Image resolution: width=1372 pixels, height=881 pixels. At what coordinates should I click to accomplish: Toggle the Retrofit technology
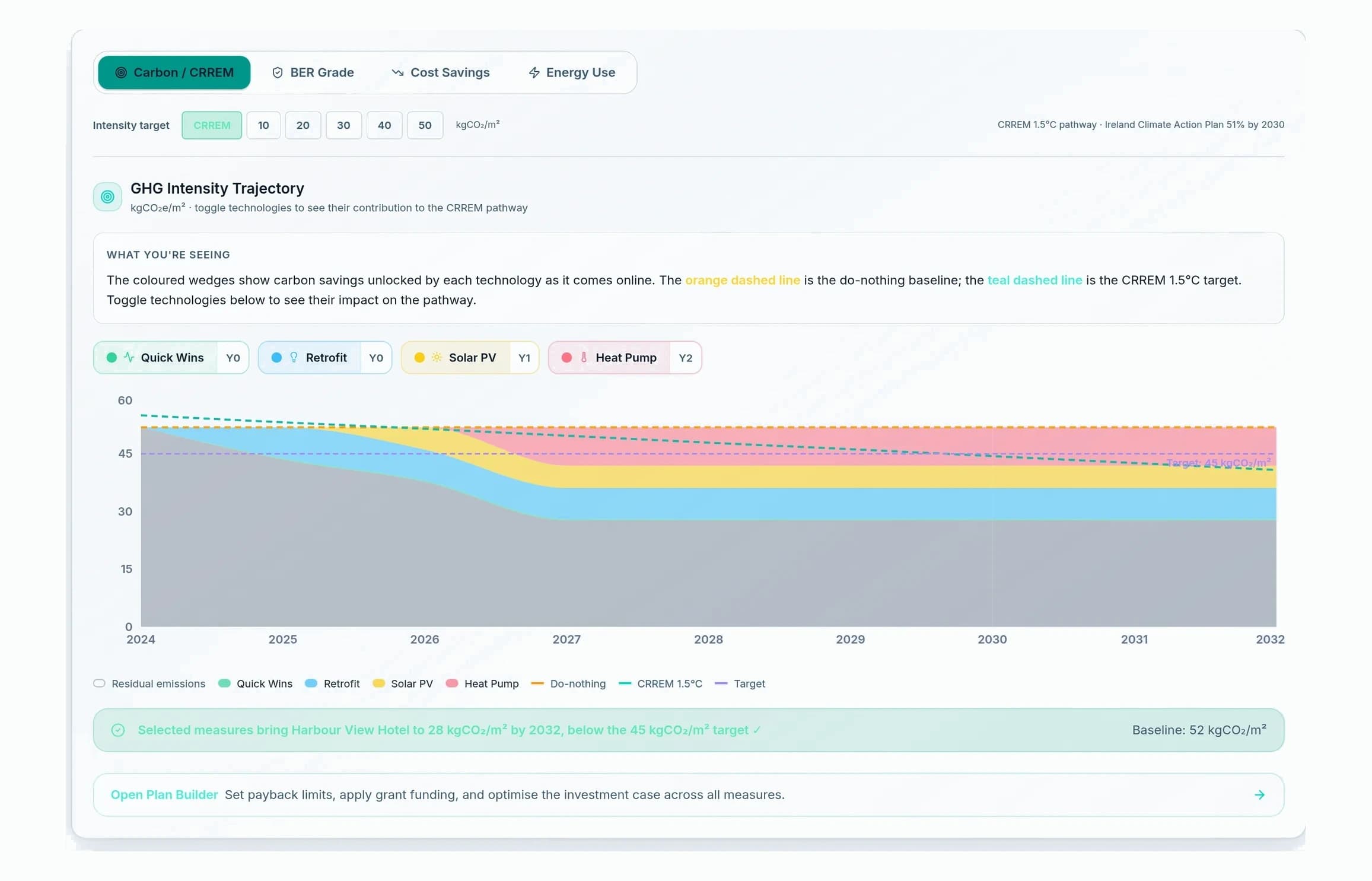tap(310, 358)
